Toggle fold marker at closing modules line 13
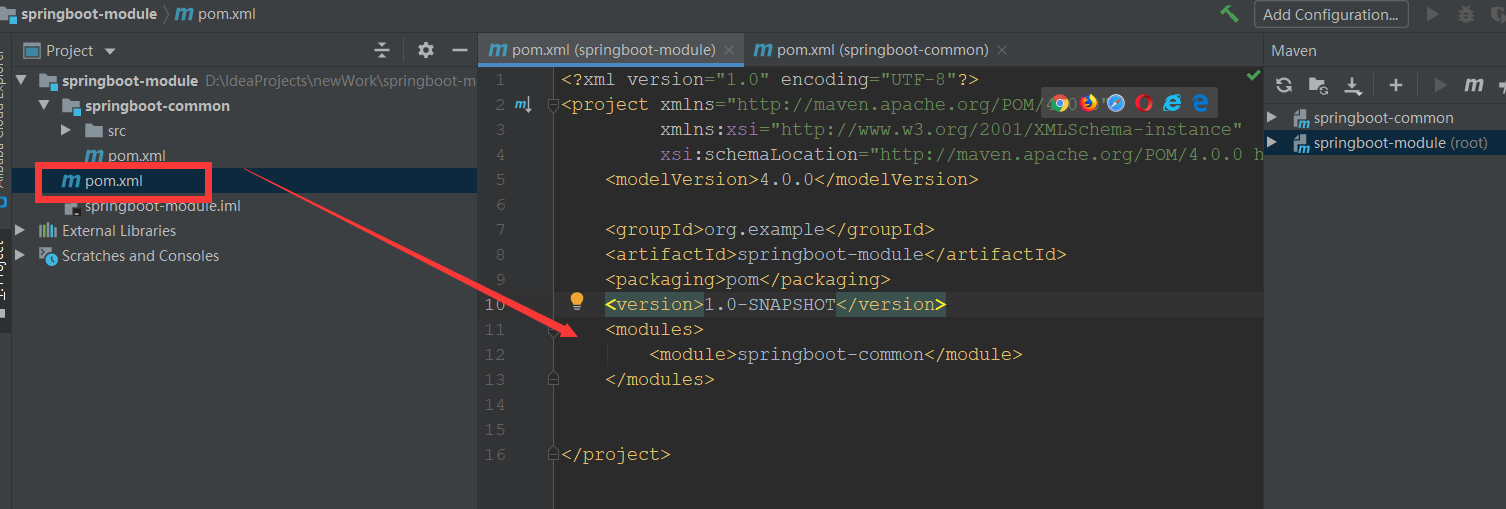This screenshot has height=509, width=1506. (x=553, y=379)
